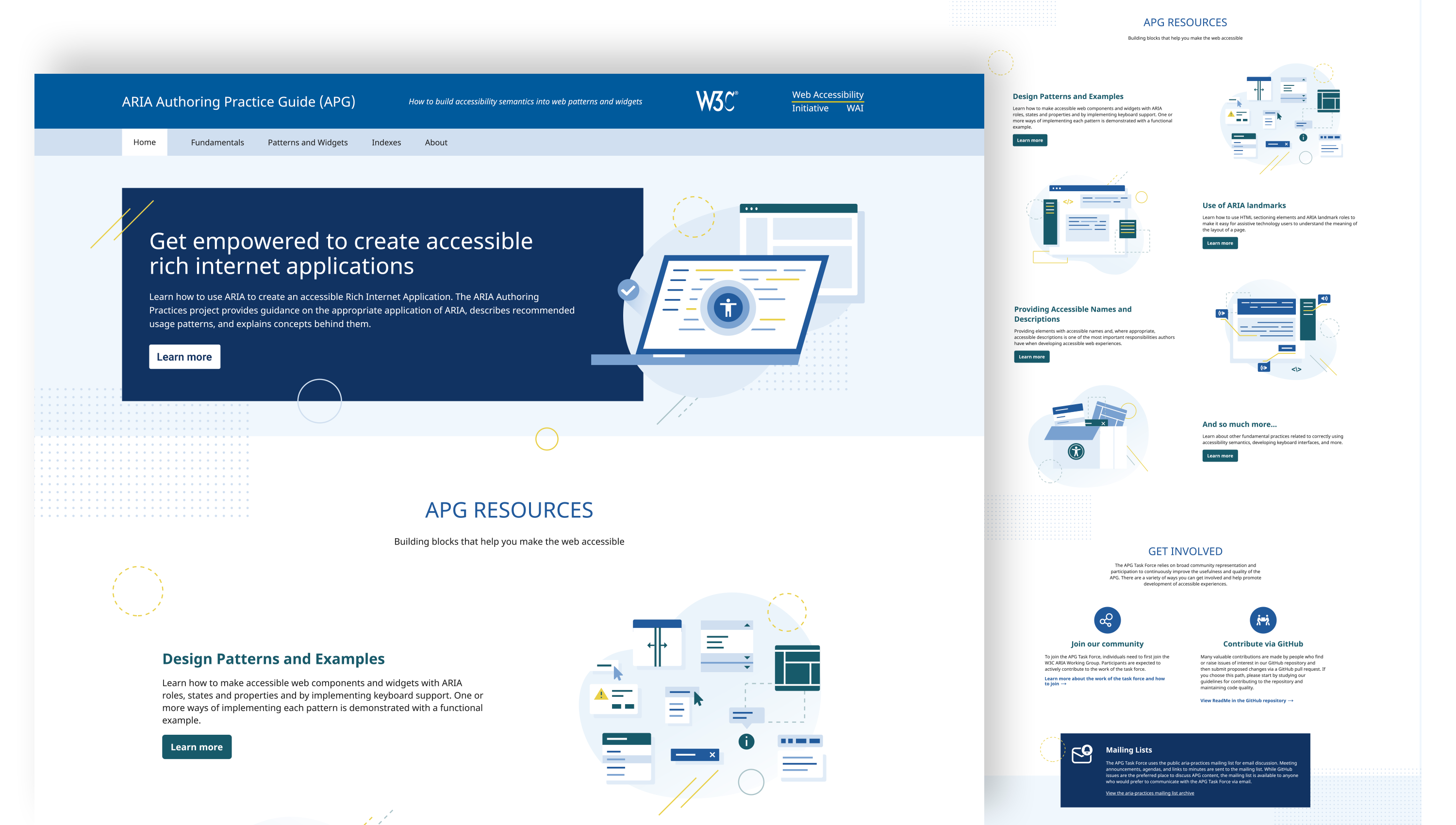The width and height of the screenshot is (1456, 825).
Task: Click Learn more on the homepage hero
Action: click(x=183, y=357)
